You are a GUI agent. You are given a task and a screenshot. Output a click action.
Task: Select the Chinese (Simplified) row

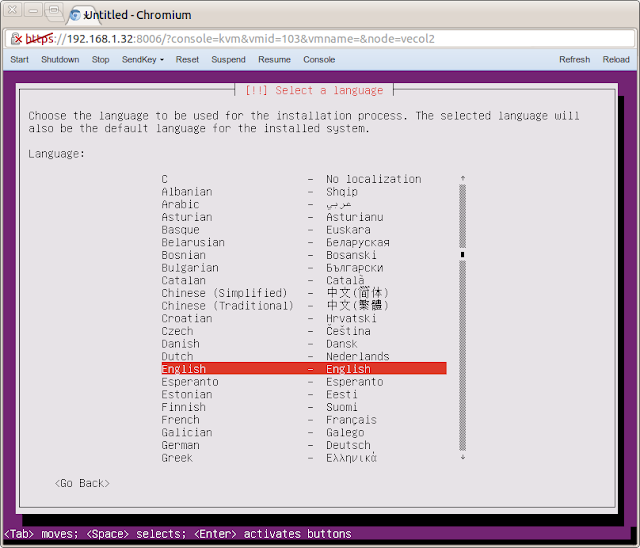304,293
